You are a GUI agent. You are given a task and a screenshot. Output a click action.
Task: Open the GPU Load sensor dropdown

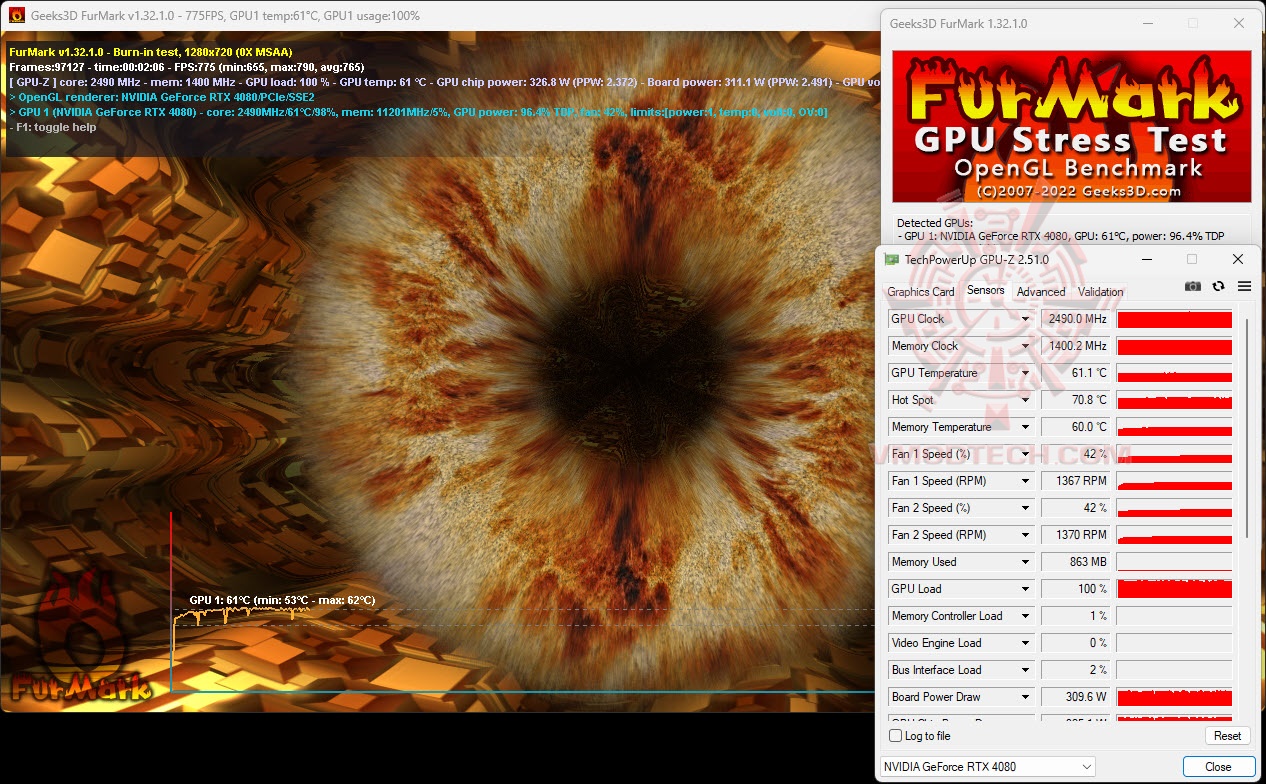click(x=1025, y=589)
